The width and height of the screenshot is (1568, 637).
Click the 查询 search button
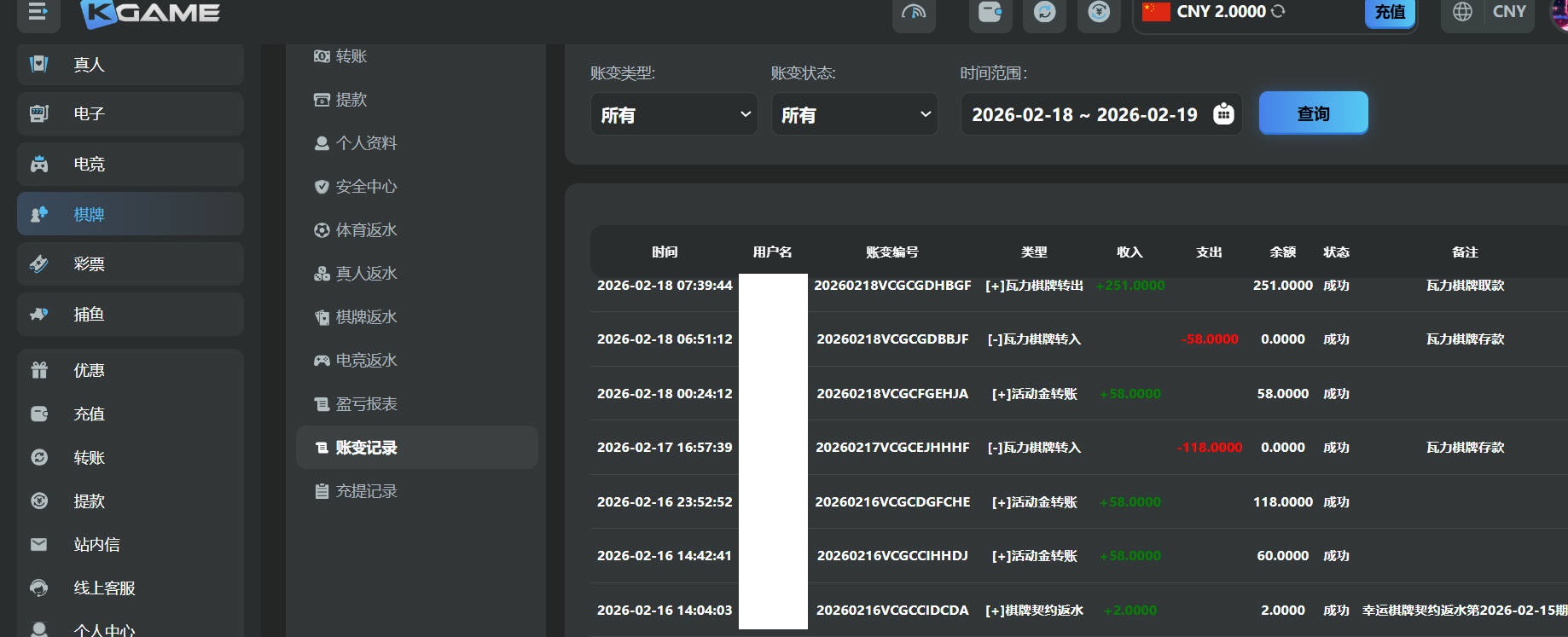point(1313,113)
